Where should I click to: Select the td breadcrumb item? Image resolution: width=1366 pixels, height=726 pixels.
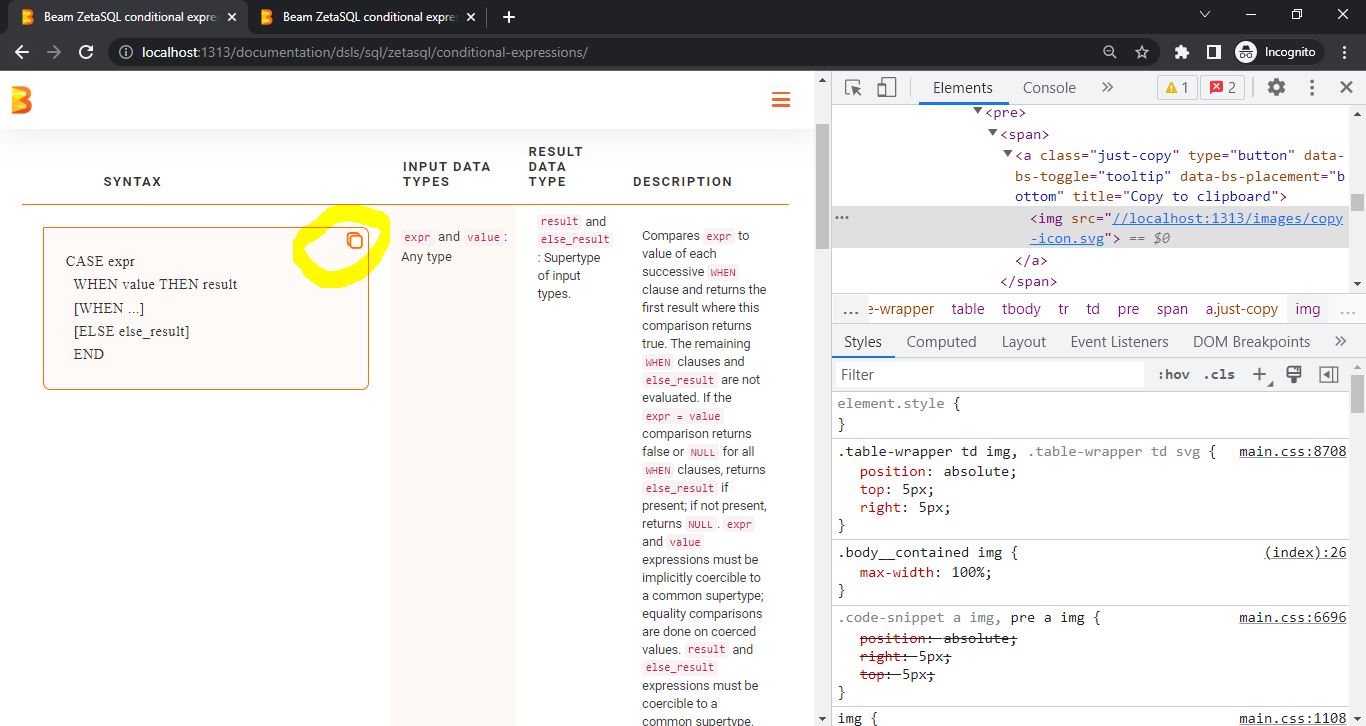pos(1093,309)
